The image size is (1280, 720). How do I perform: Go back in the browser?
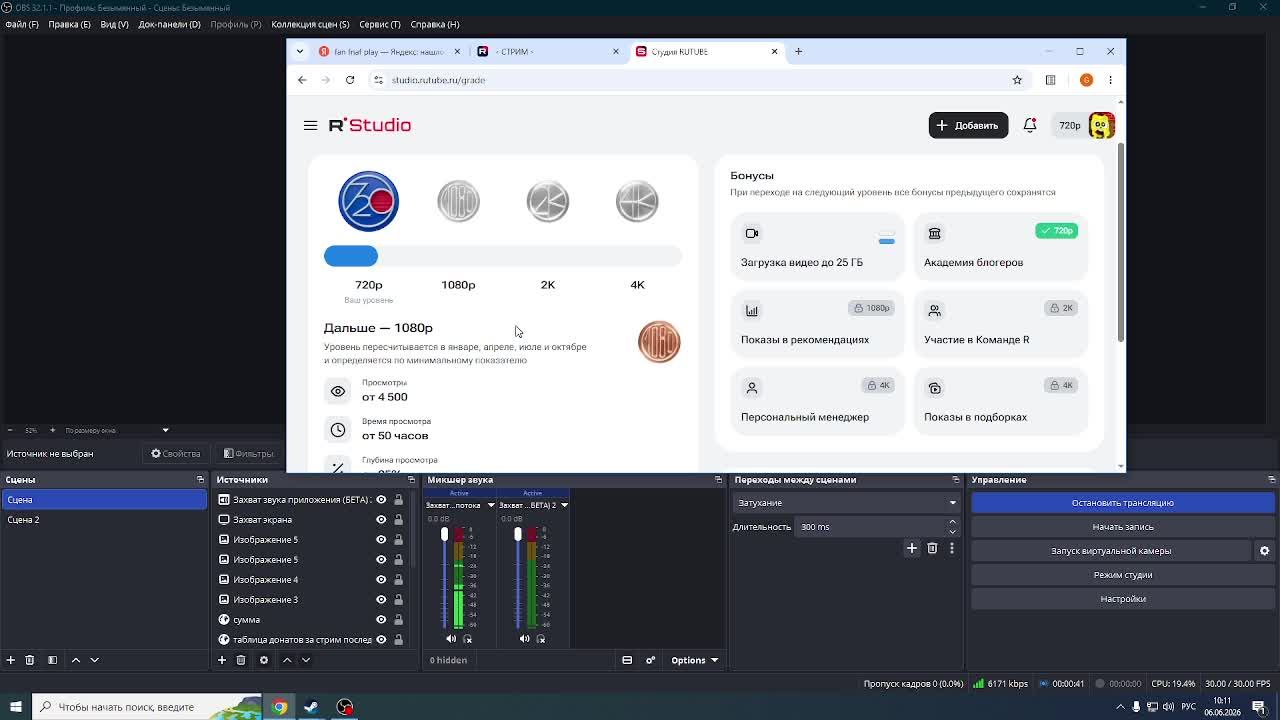click(302, 80)
